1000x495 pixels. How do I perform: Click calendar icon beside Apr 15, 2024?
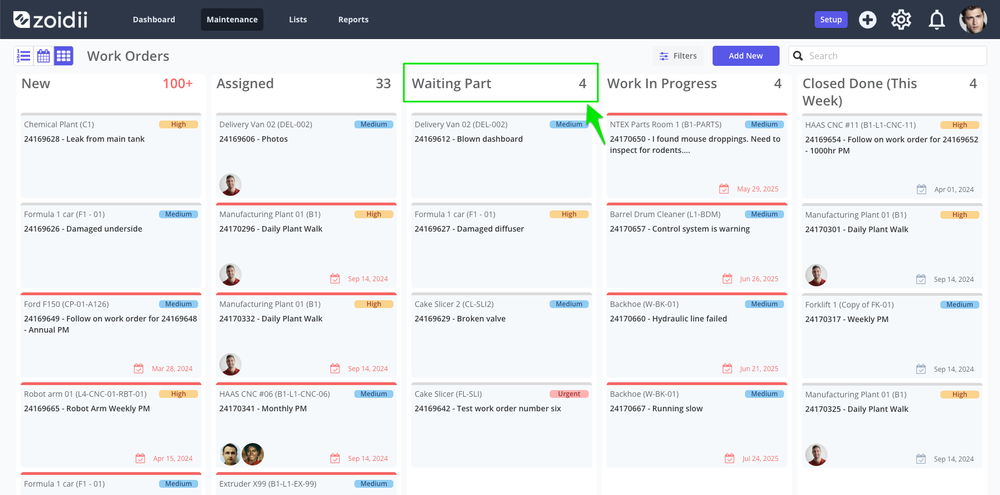pos(140,458)
